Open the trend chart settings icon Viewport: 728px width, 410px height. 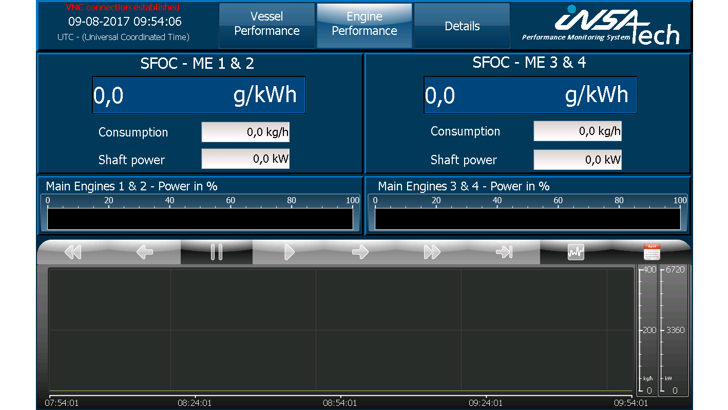[576, 252]
